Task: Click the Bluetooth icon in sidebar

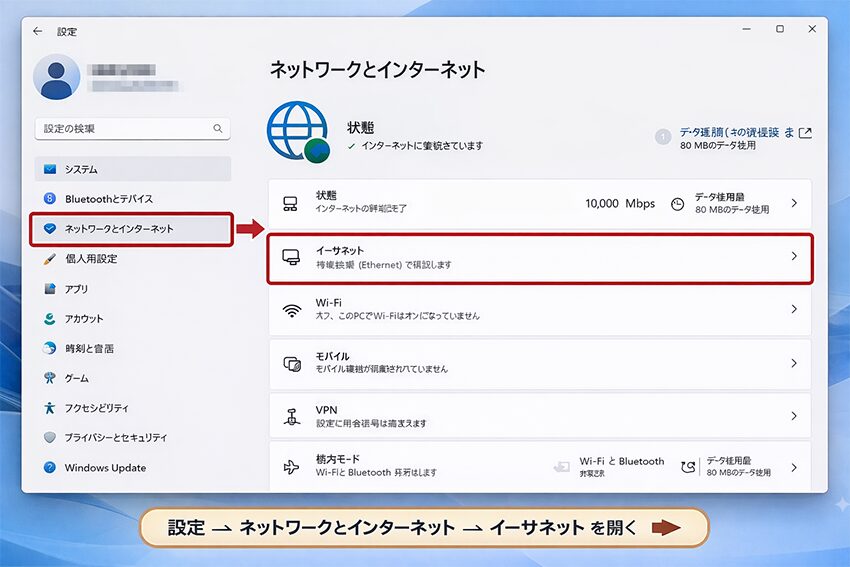Action: (49, 199)
